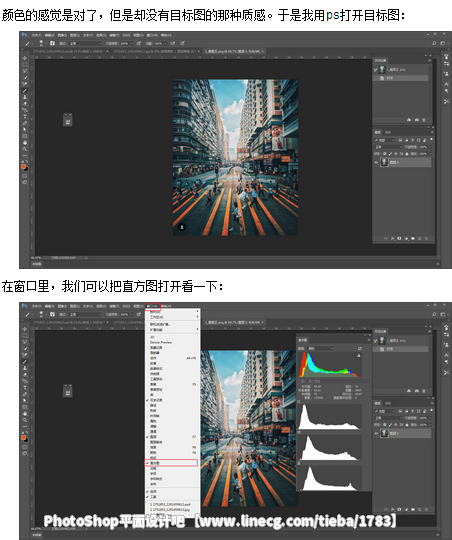Click the red-boxed Histogram item in Window menu

coord(172,463)
